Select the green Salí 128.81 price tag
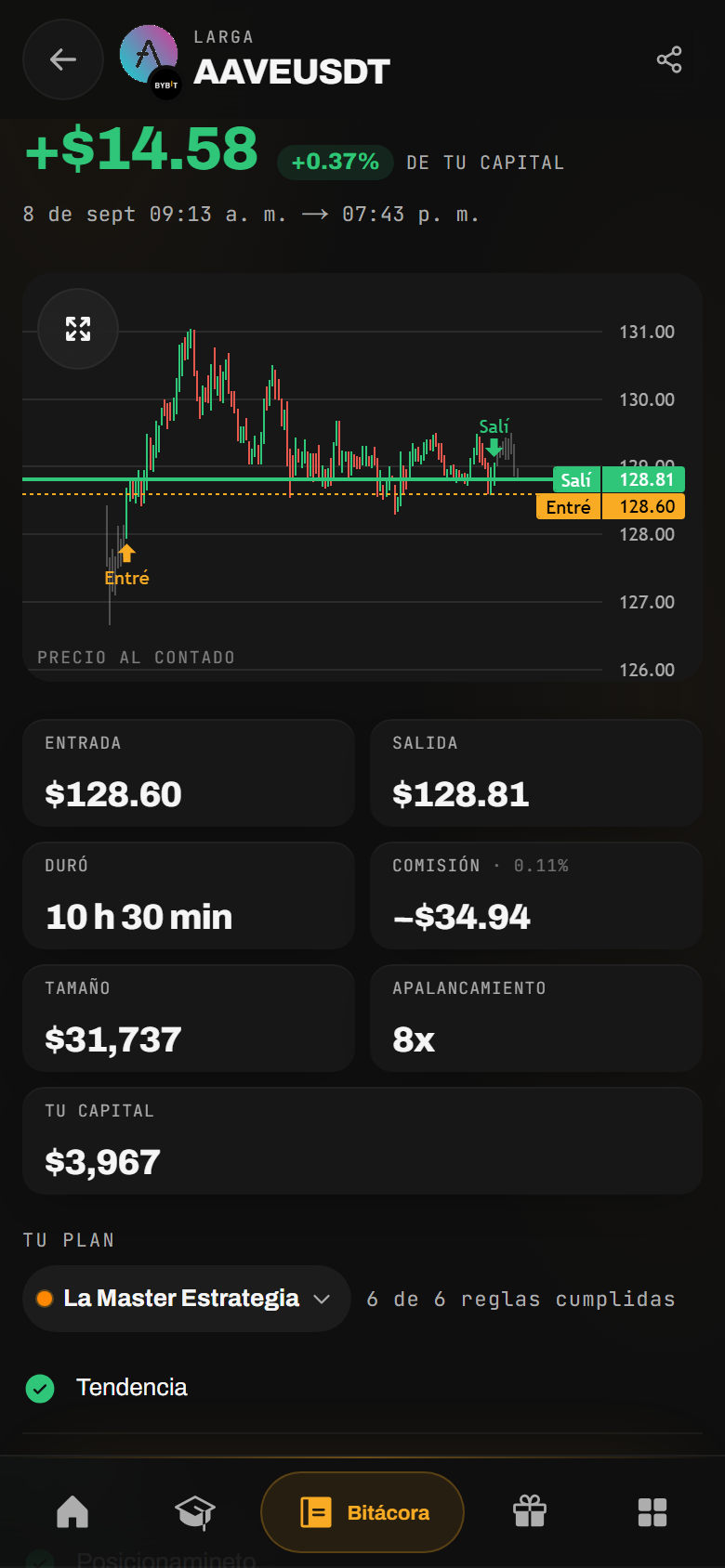 tap(619, 479)
